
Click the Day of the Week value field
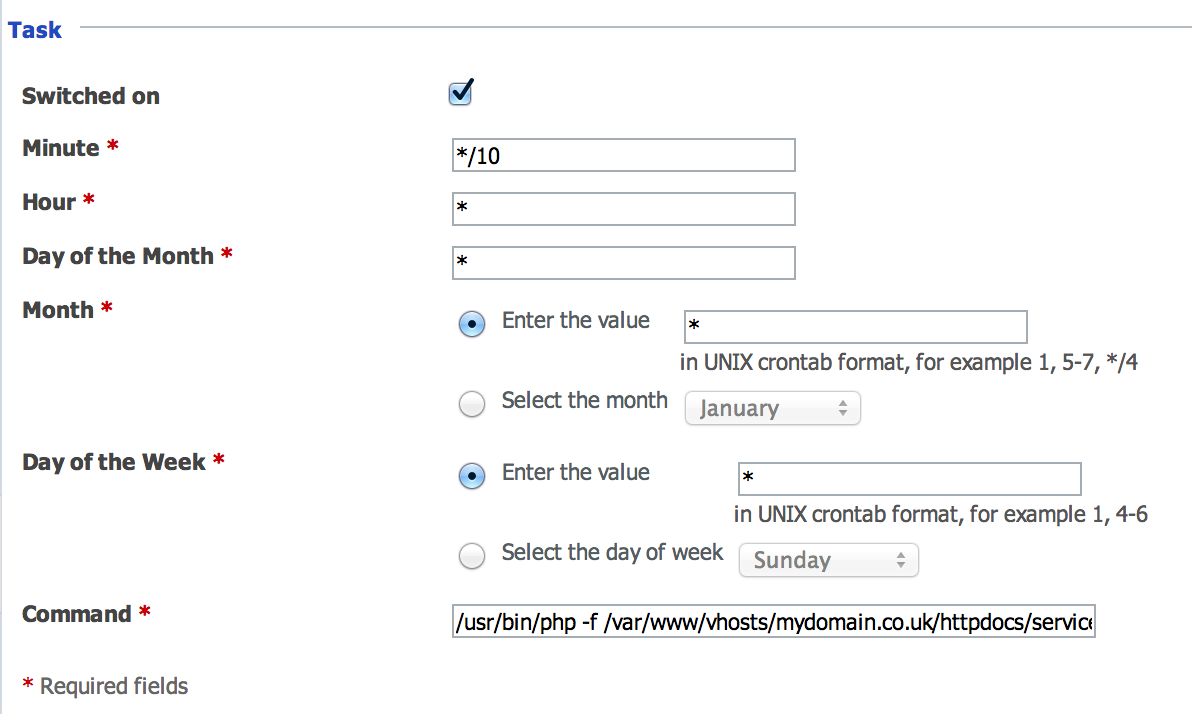click(909, 479)
